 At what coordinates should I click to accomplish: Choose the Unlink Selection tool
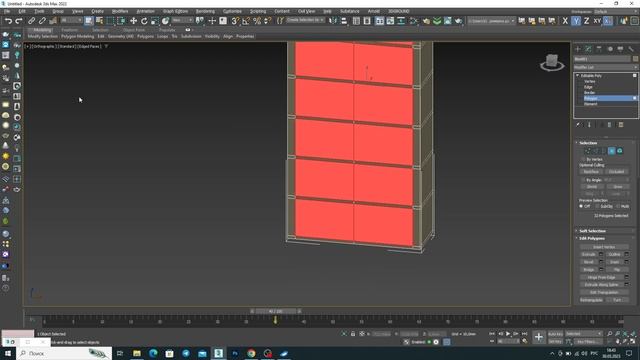(x=42, y=21)
